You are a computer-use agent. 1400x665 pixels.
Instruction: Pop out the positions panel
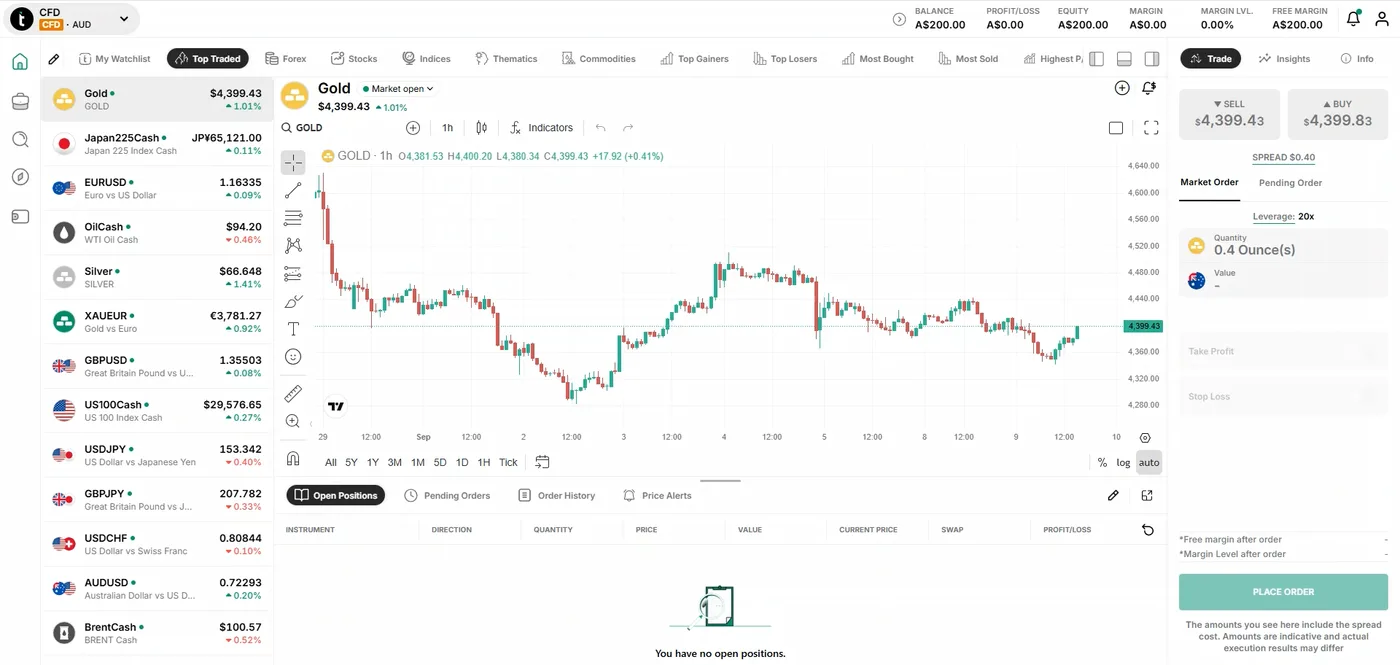tap(1147, 495)
